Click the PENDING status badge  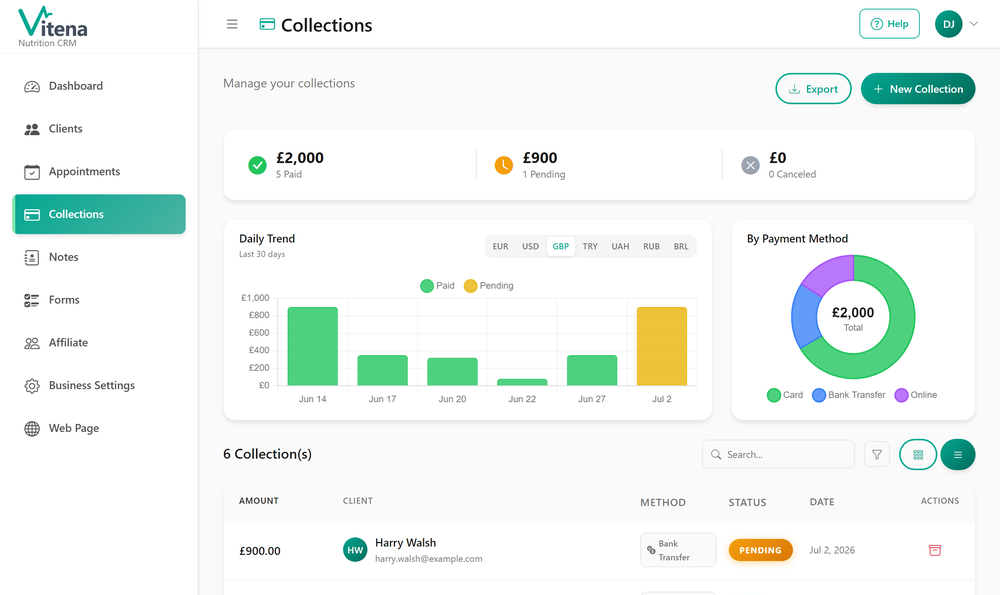click(x=760, y=550)
